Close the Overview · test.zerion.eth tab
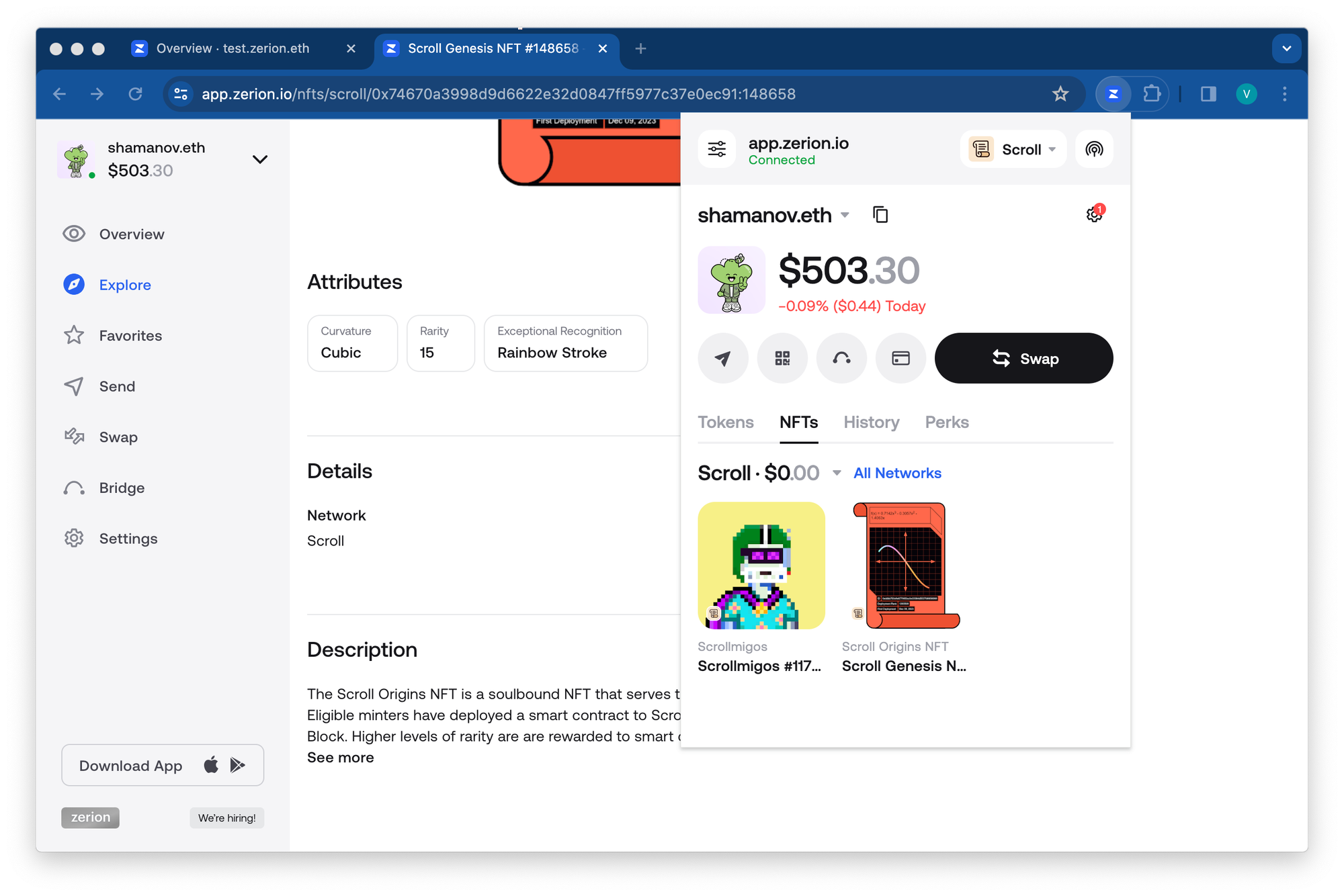The height and width of the screenshot is (896, 1344). 351,48
